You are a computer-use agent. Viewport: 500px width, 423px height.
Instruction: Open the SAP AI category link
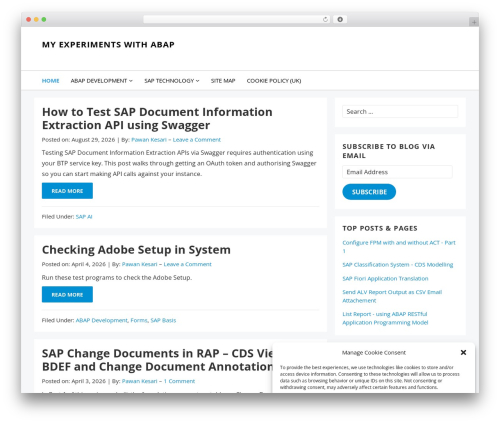pos(84,217)
